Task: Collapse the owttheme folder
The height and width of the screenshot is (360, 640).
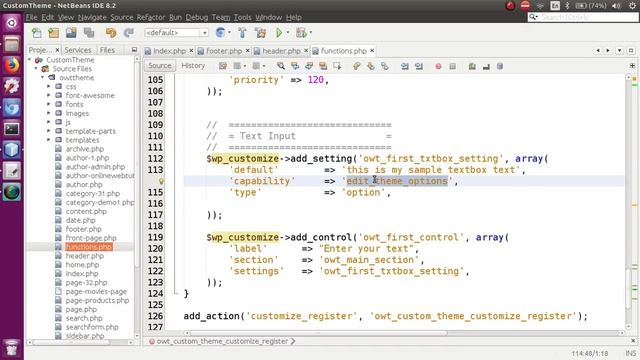Action: 42,78
